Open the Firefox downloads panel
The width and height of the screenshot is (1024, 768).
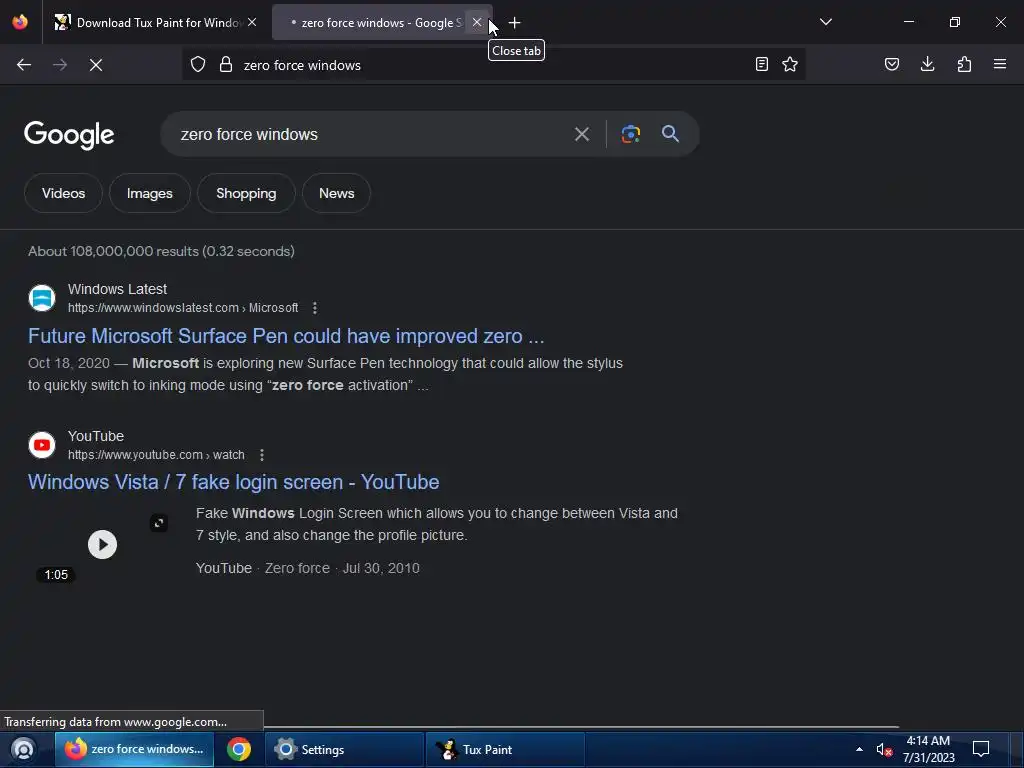pyautogui.click(x=927, y=64)
